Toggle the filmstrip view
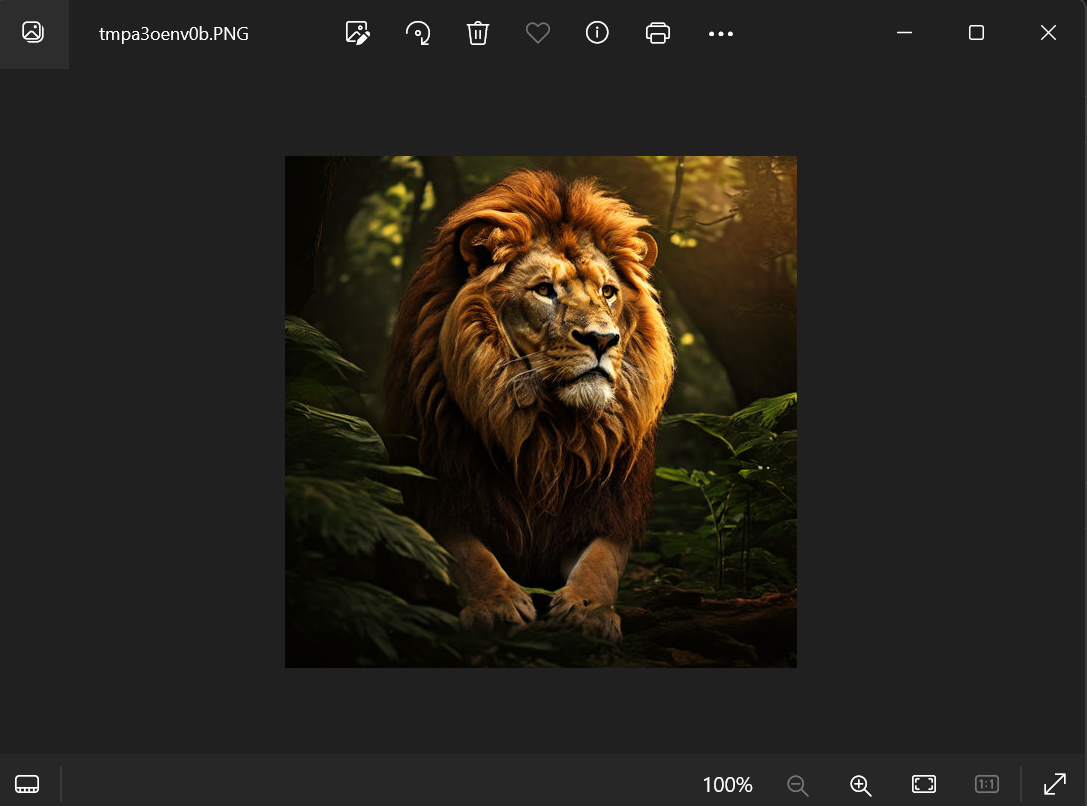The height and width of the screenshot is (806, 1087). pyautogui.click(x=27, y=784)
